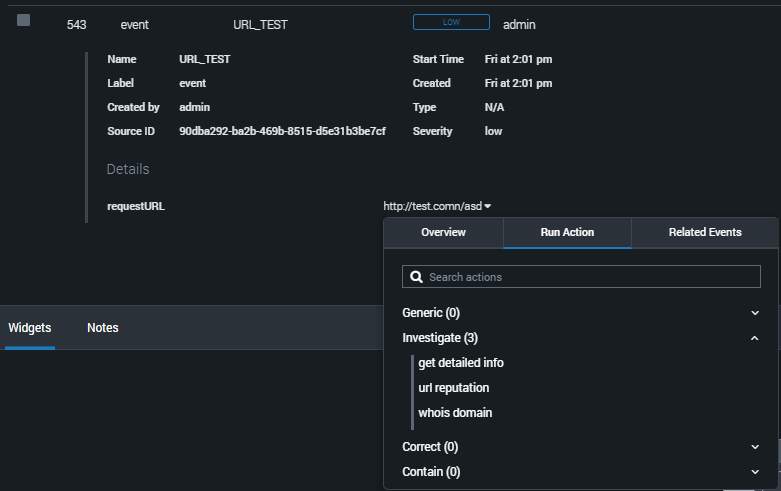
Task: Open the Notes tab
Action: point(103,328)
